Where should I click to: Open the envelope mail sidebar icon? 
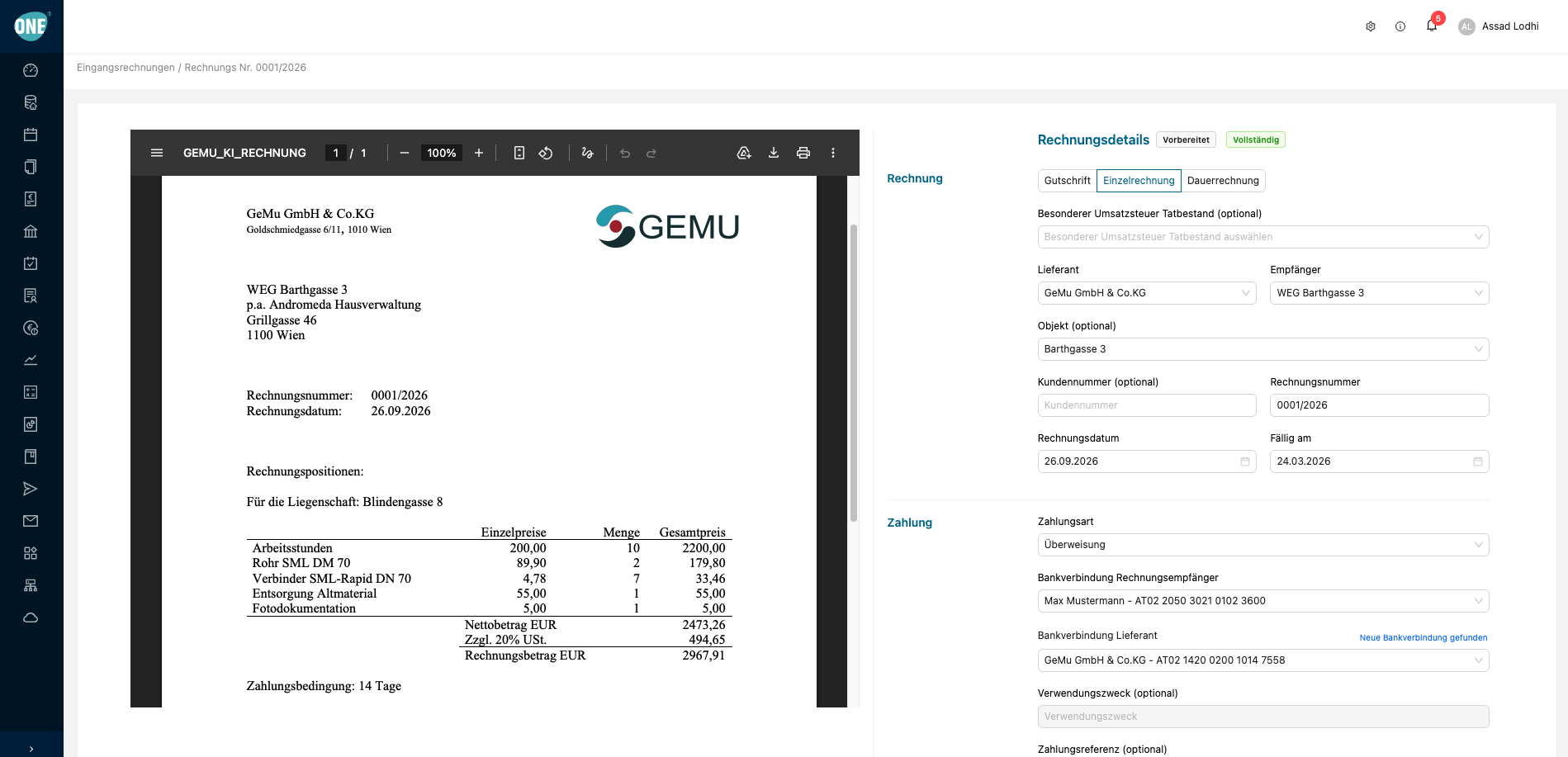31,521
